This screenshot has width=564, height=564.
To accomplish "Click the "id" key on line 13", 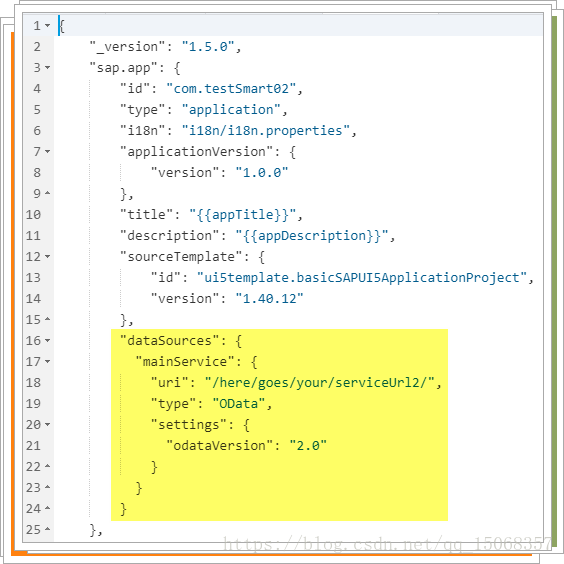I will pos(166,278).
